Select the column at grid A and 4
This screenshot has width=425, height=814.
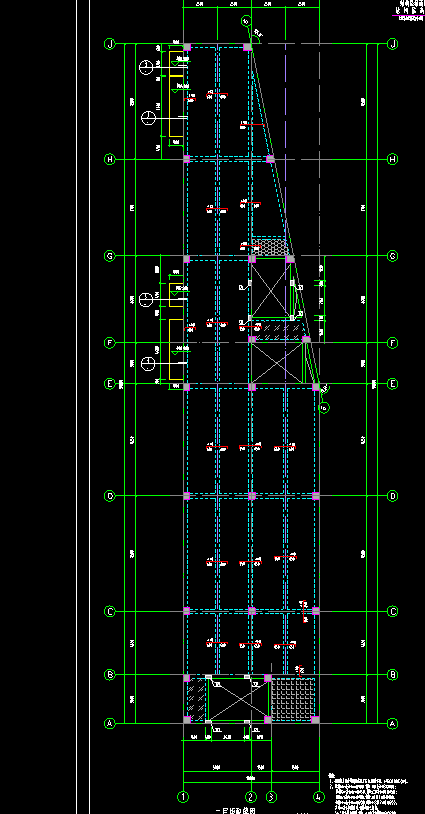316,720
